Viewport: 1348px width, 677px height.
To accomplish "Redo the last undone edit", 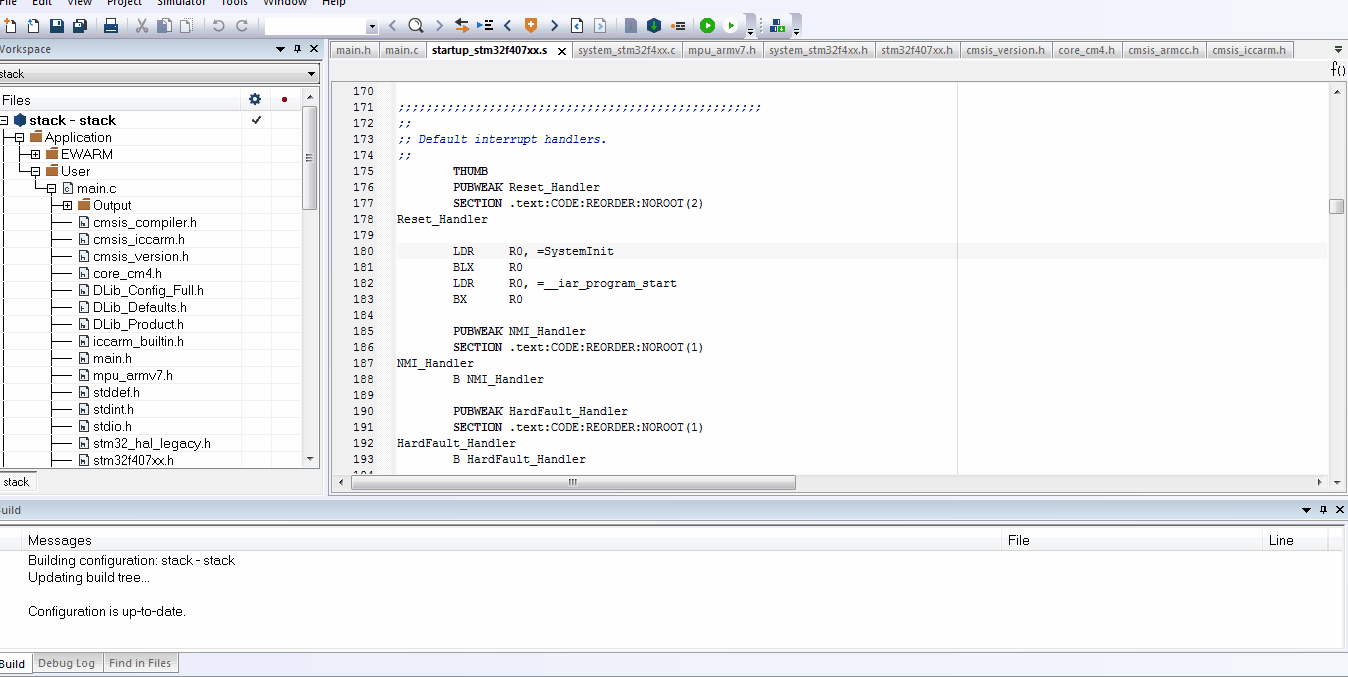I will (x=241, y=25).
